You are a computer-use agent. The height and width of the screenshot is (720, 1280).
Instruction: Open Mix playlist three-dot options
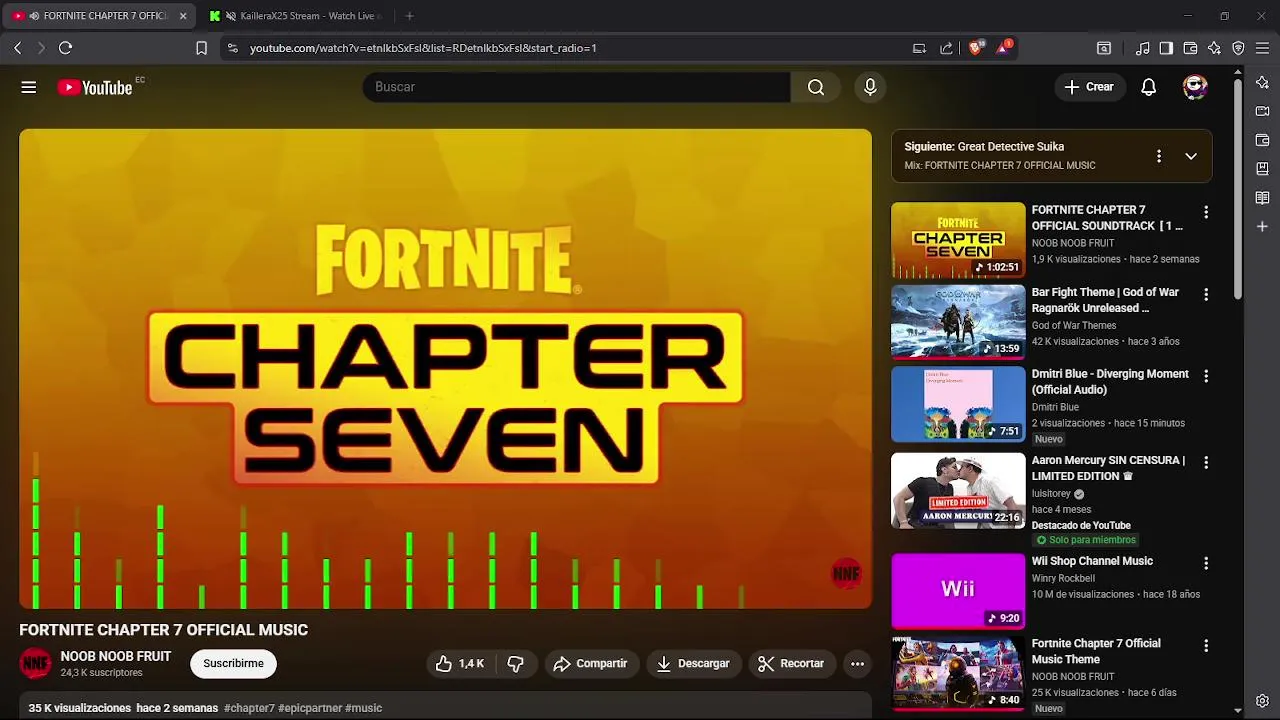pyautogui.click(x=1159, y=156)
